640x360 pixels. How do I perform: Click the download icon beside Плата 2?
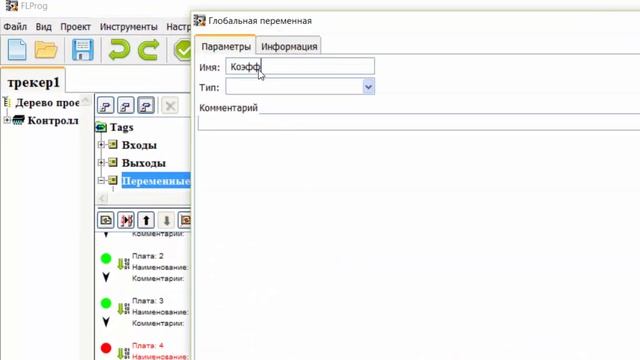123,264
